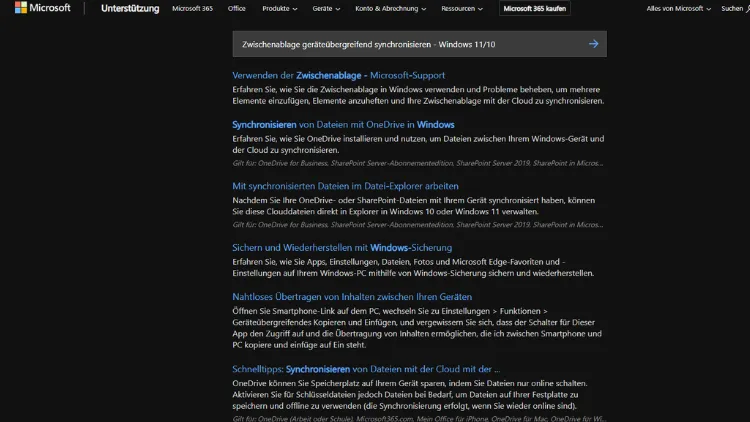Click the description starting 'Öffnen Sie Smartphone-Link'

(x=417, y=328)
